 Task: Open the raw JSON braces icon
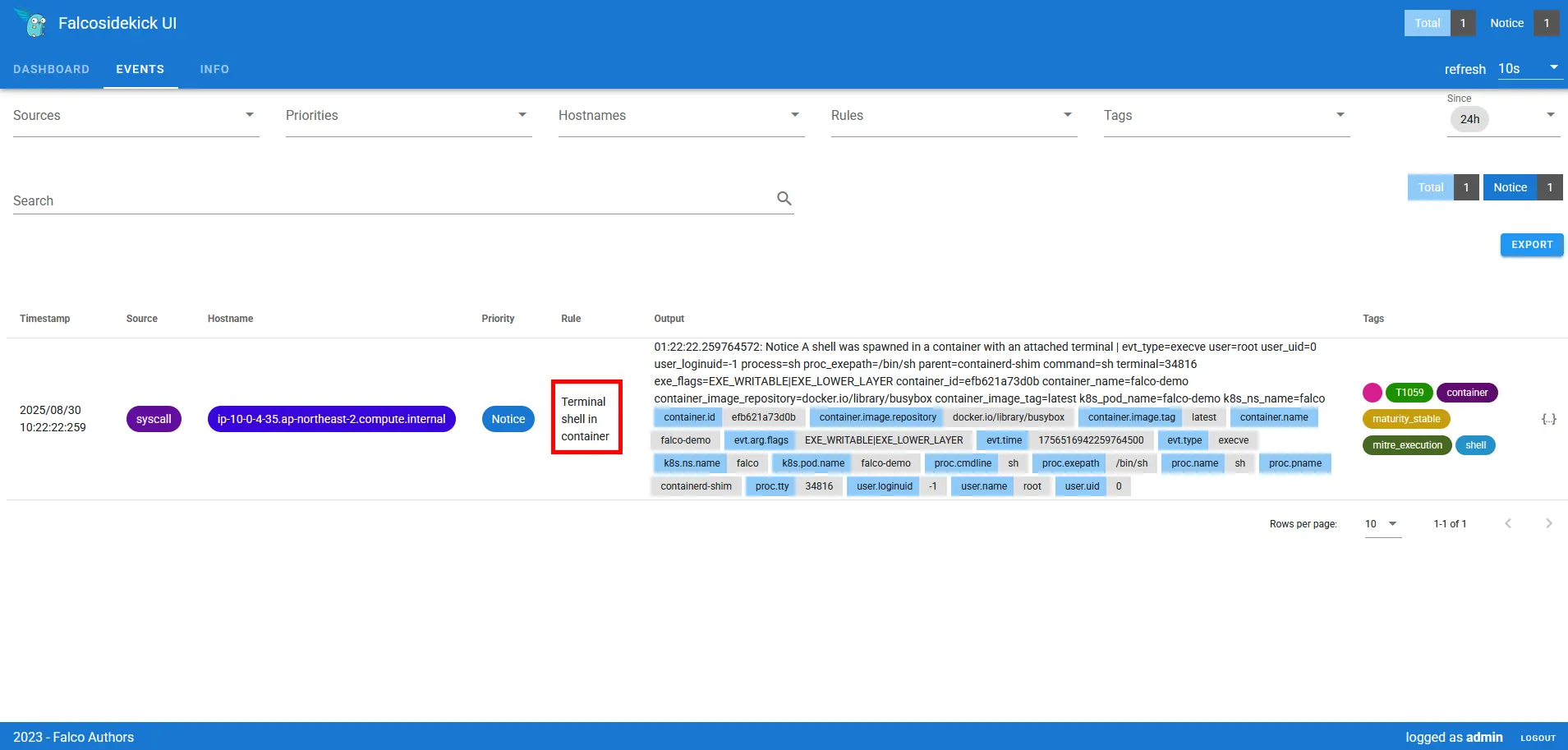pos(1548,419)
